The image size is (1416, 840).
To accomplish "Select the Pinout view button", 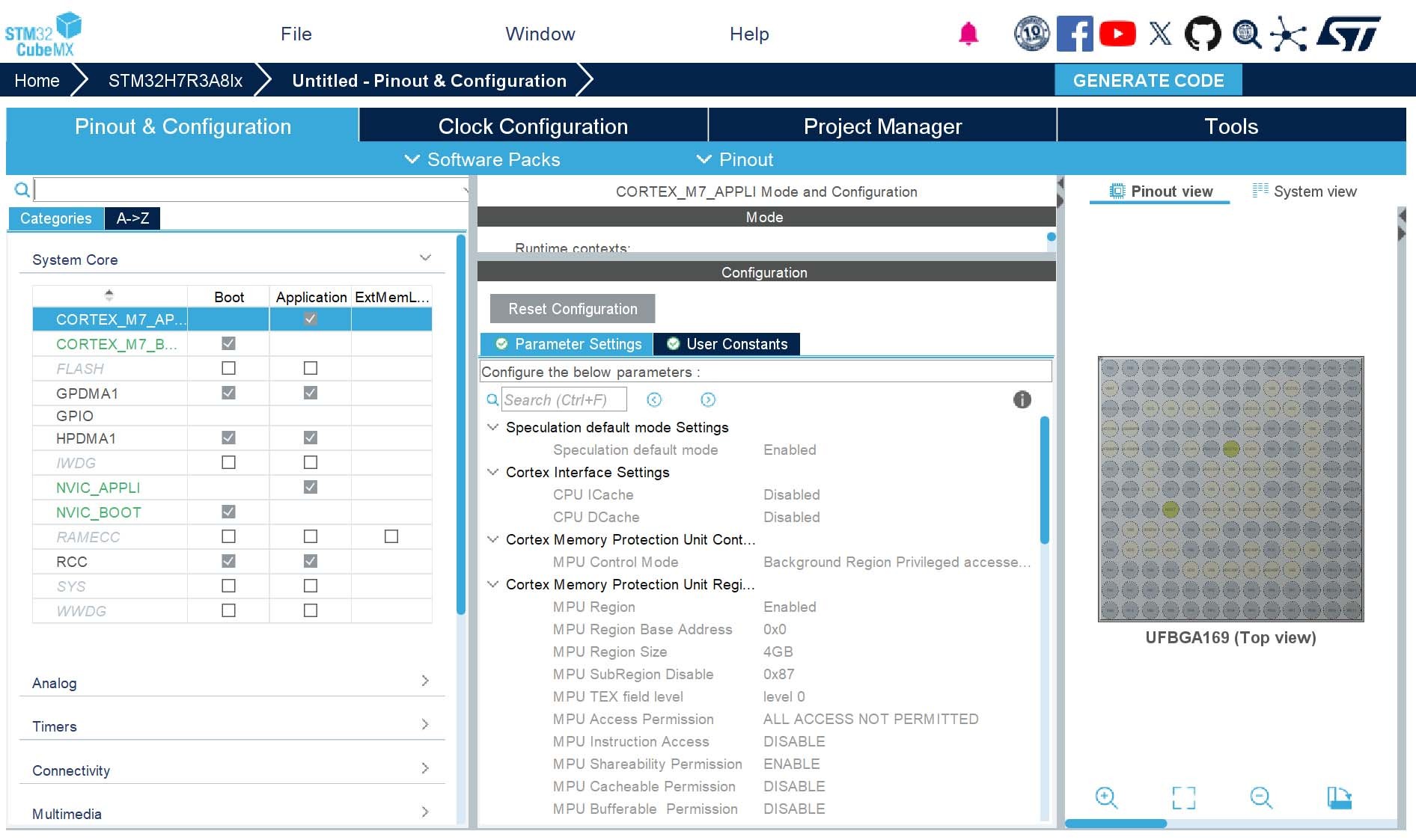I will point(1160,191).
